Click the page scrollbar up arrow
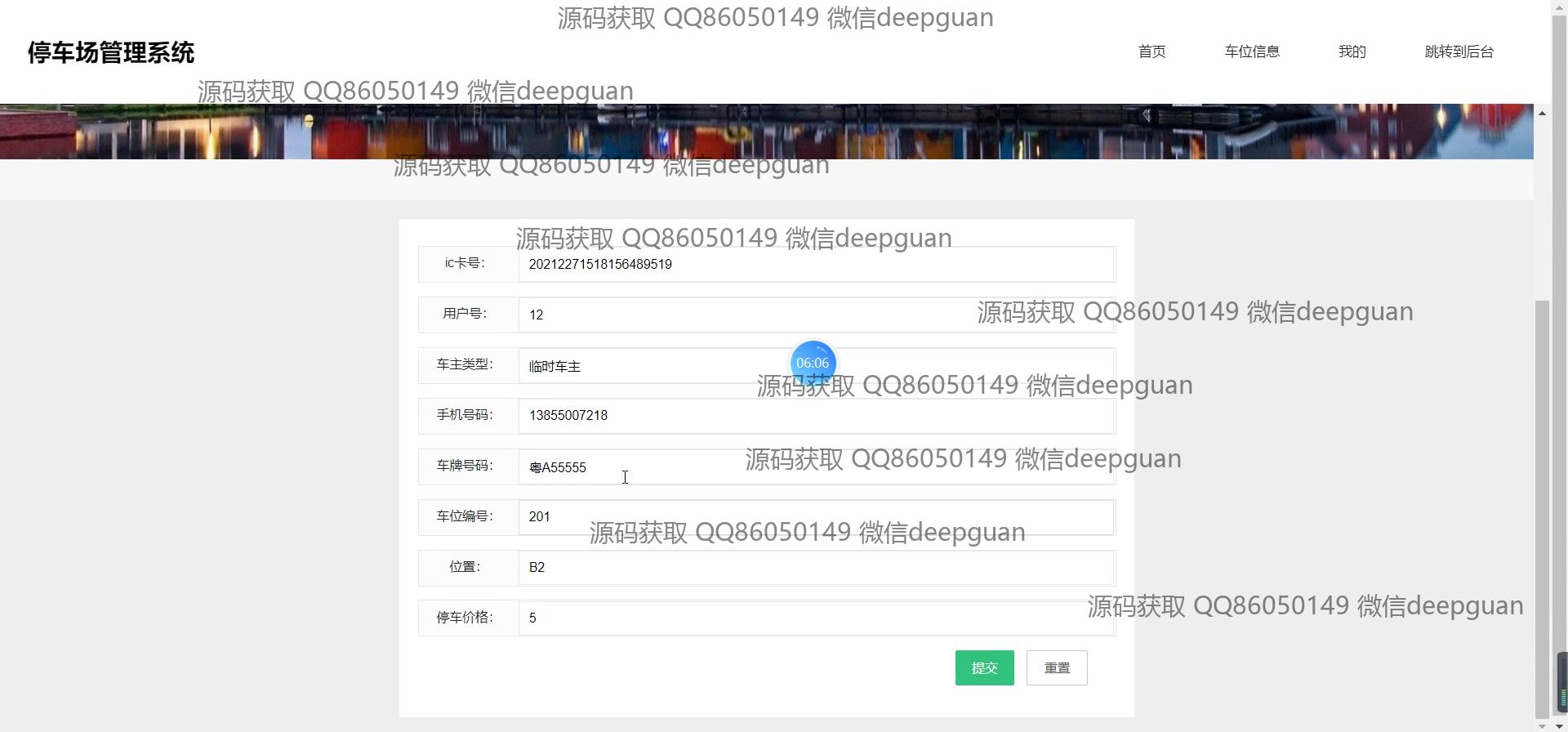The image size is (1568, 732). pyautogui.click(x=1542, y=113)
